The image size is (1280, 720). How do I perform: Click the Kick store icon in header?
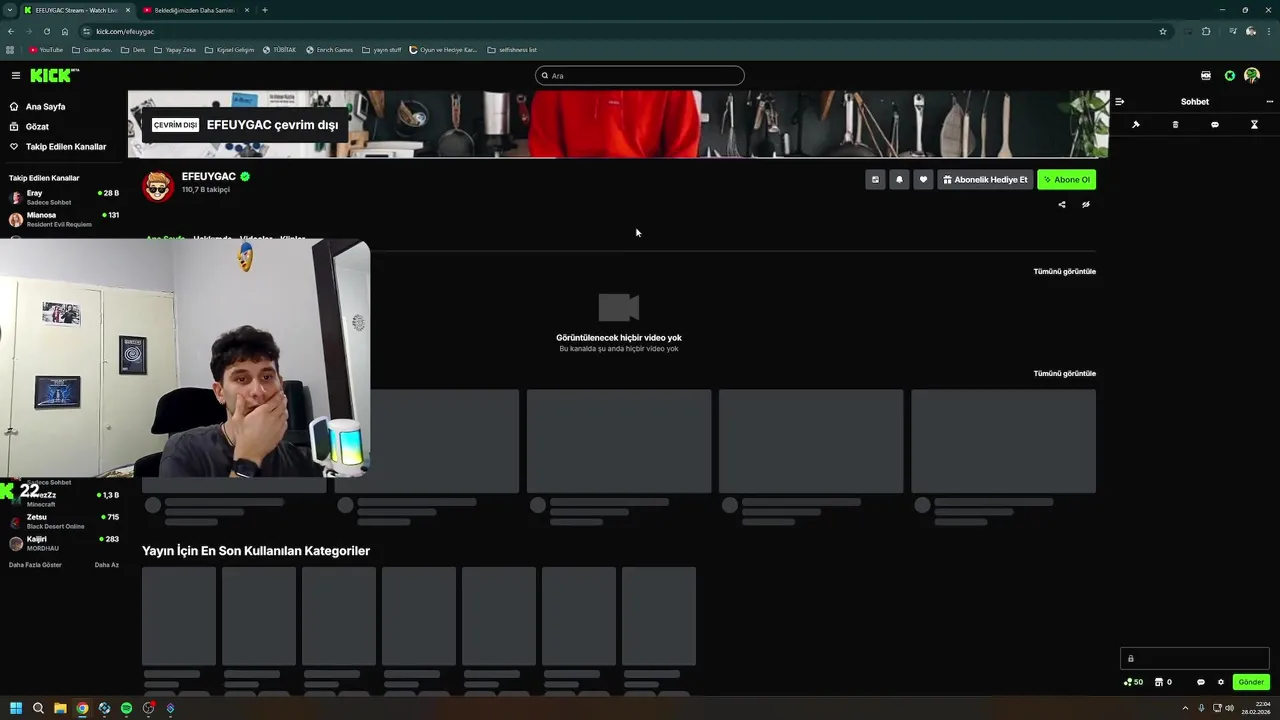(1206, 75)
